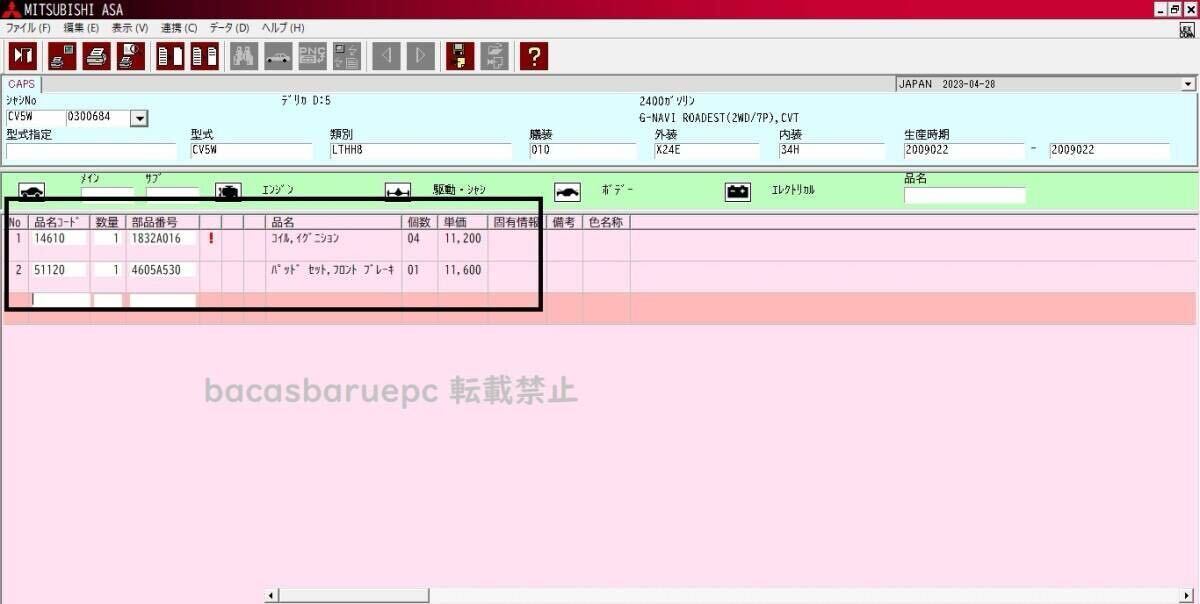Select the CAPS tab

click(21, 85)
